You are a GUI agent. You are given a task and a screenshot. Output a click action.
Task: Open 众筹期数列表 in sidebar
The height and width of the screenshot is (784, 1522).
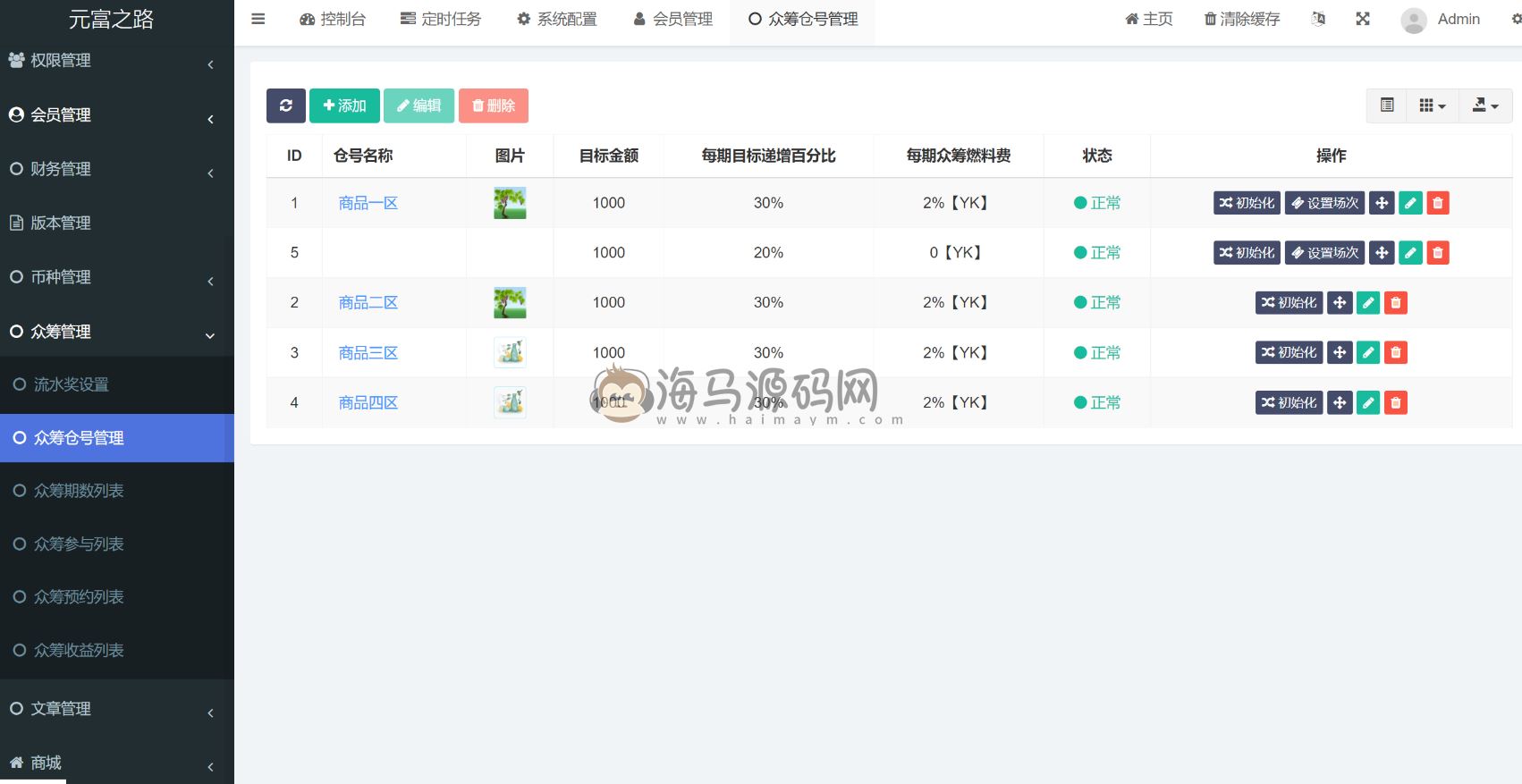tap(79, 491)
